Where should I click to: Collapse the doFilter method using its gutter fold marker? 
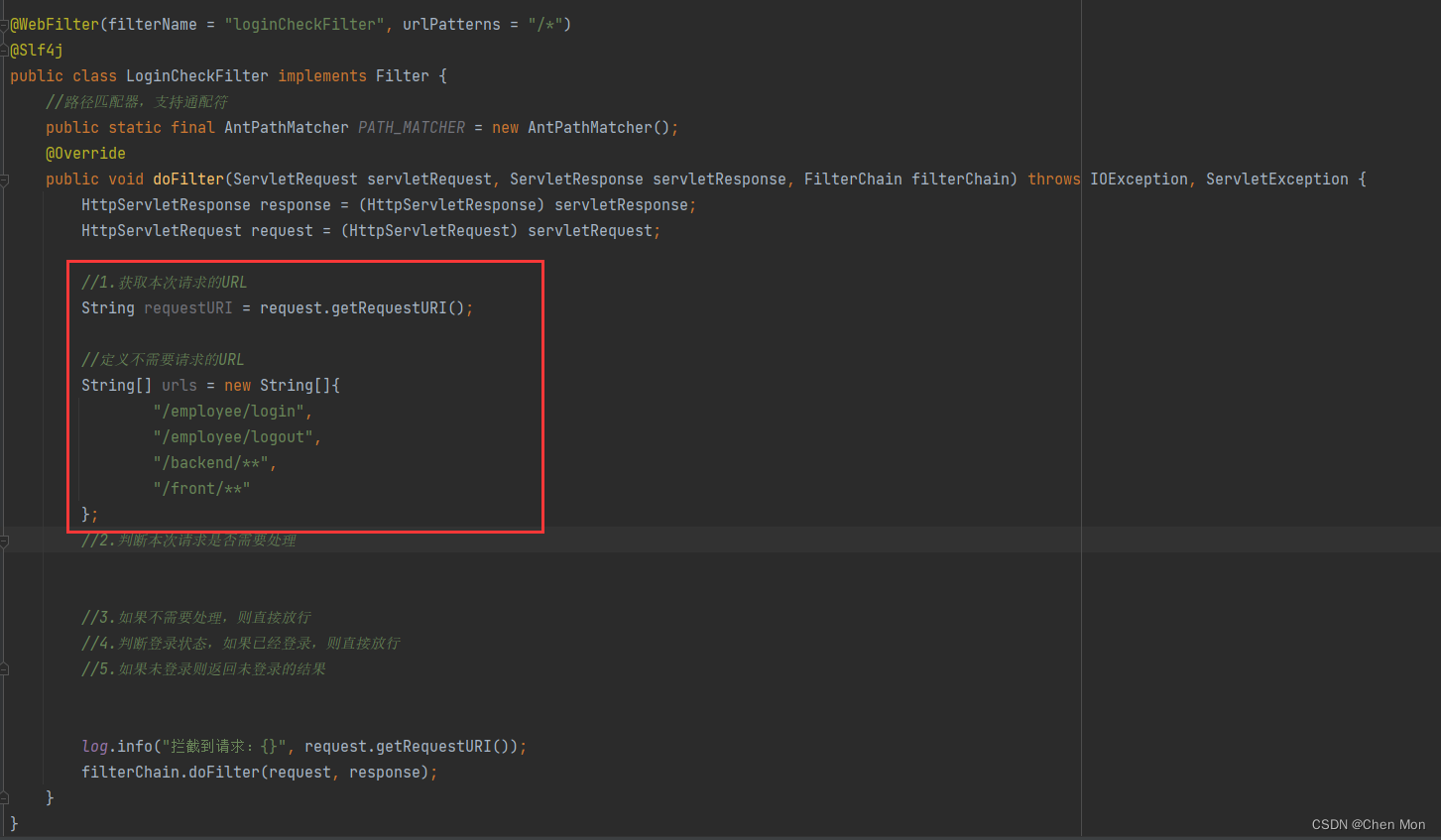(5, 180)
